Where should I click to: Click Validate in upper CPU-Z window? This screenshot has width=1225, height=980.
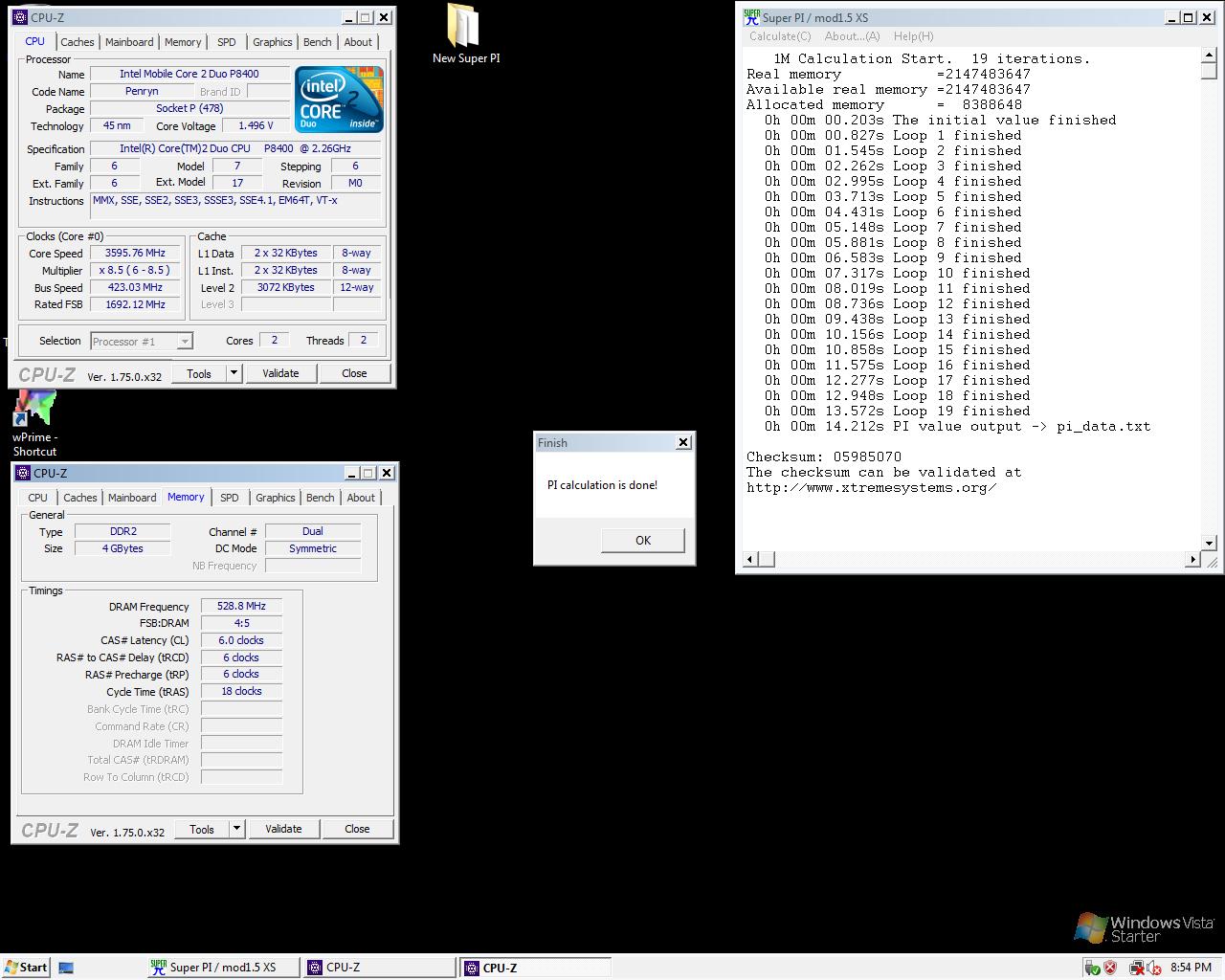(x=280, y=373)
